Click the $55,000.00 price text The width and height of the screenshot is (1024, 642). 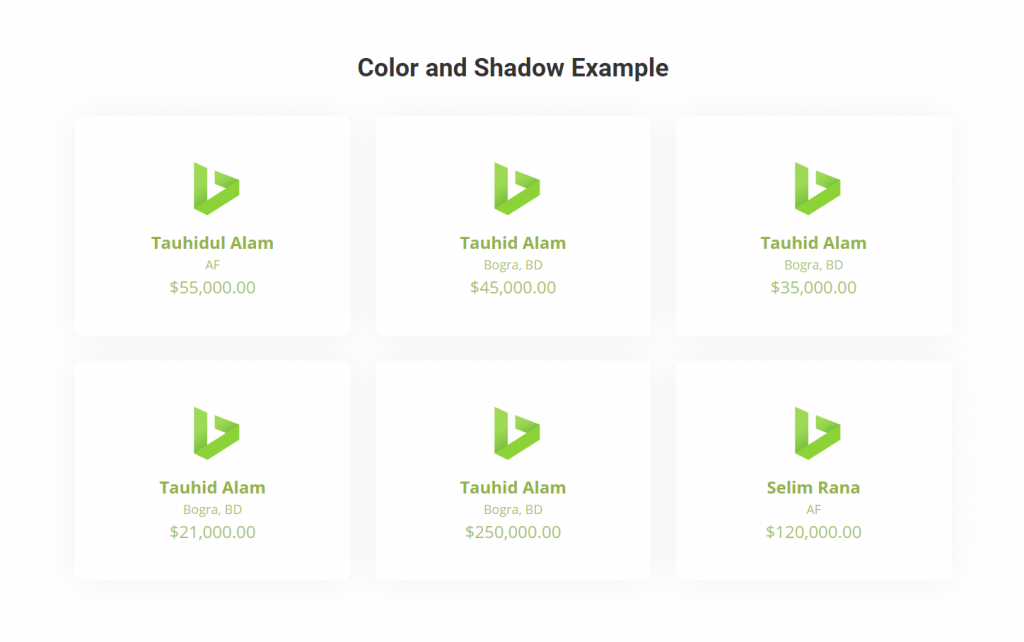(x=212, y=288)
